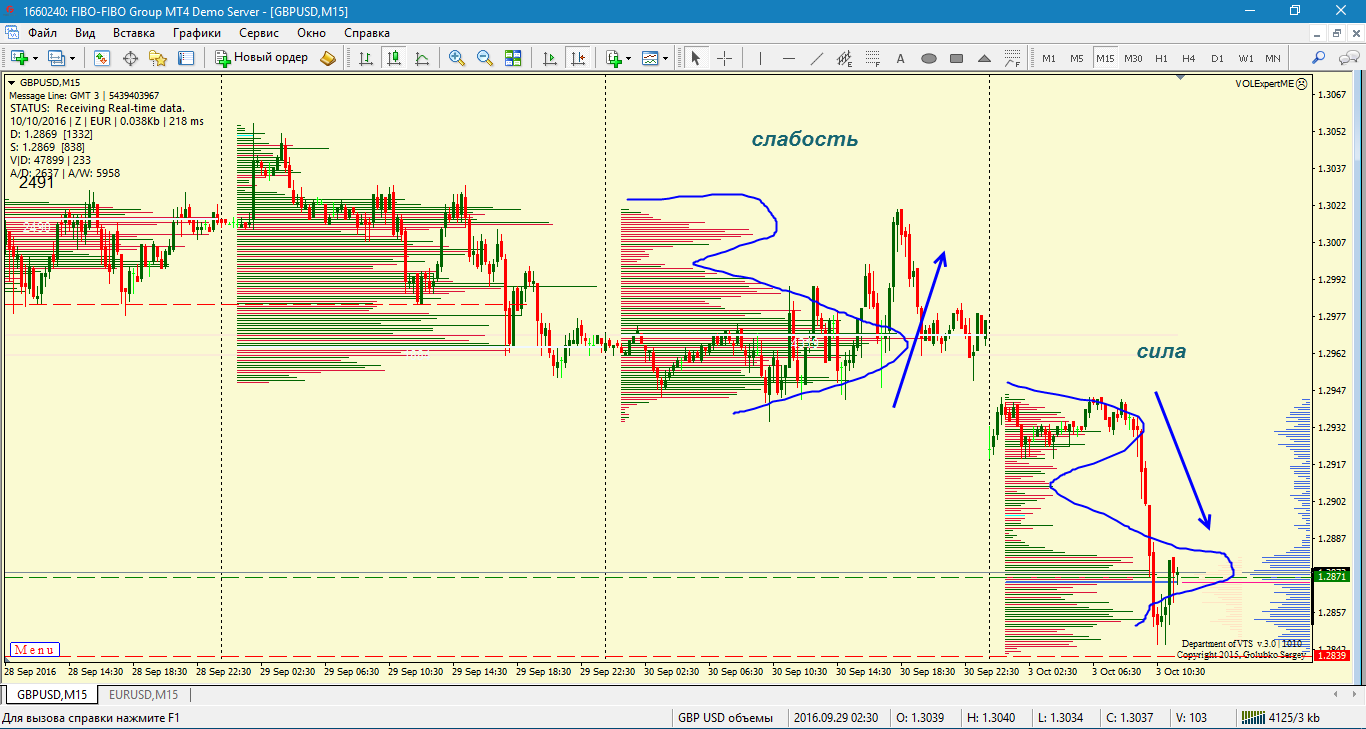Screen dimensions: 1366x729
Task: Click the Search magnifier icon
Action: (x=1319, y=58)
